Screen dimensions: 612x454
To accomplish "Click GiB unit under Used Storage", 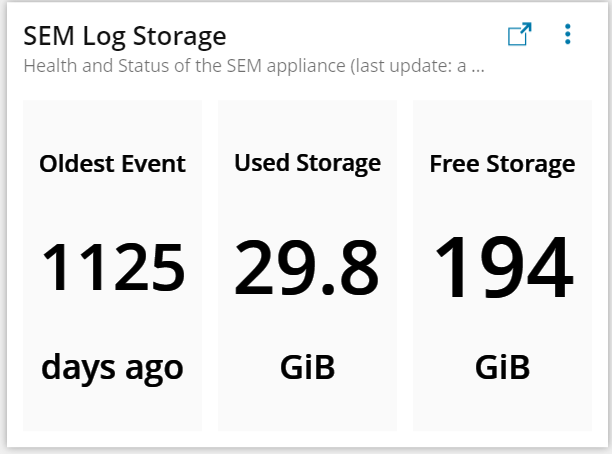I will click(308, 367).
